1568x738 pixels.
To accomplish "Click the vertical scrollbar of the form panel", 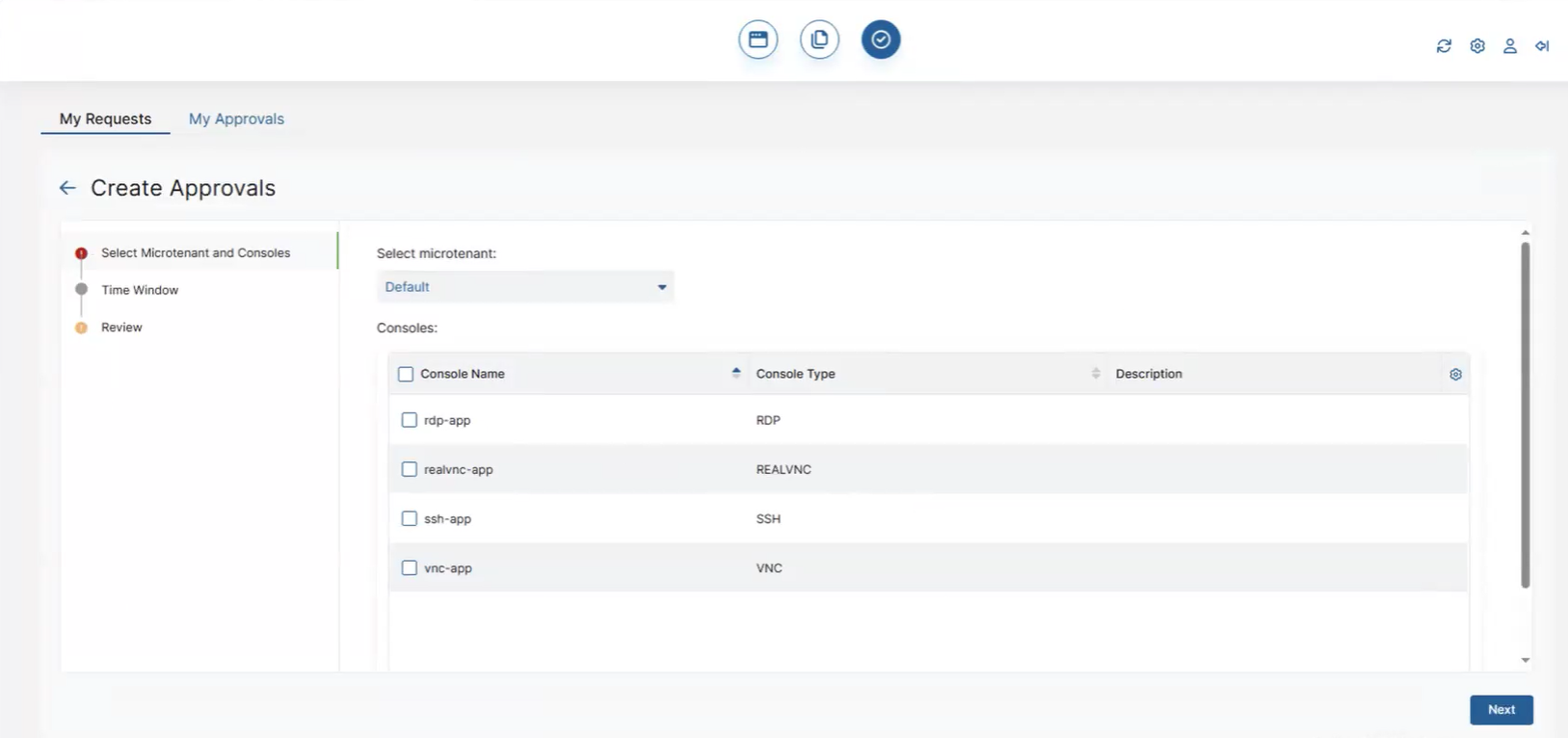I will (1525, 414).
